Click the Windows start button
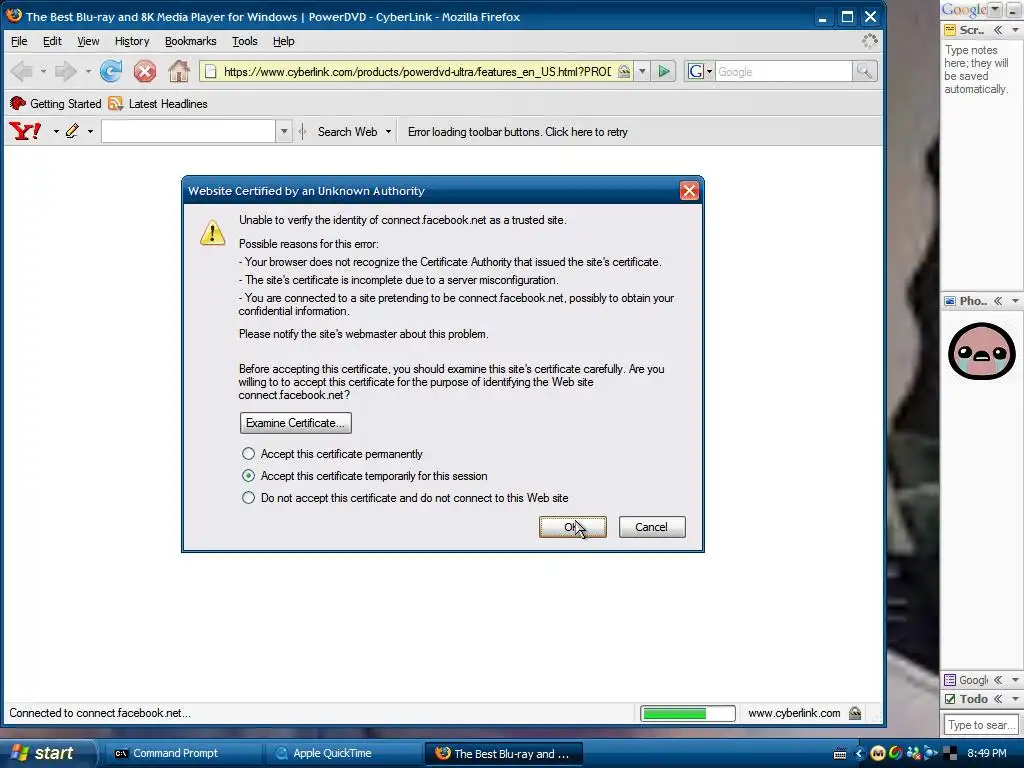Screen dimensions: 1024x768 [48, 753]
